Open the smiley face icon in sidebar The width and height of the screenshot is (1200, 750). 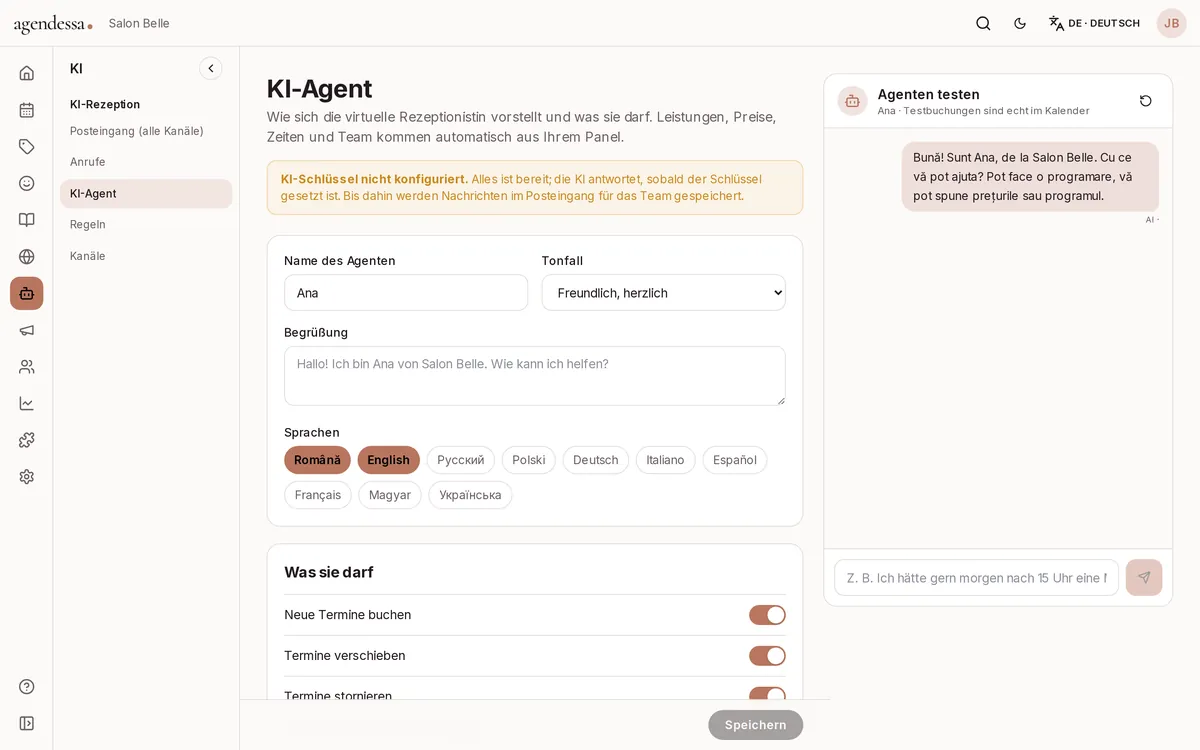(x=27, y=183)
